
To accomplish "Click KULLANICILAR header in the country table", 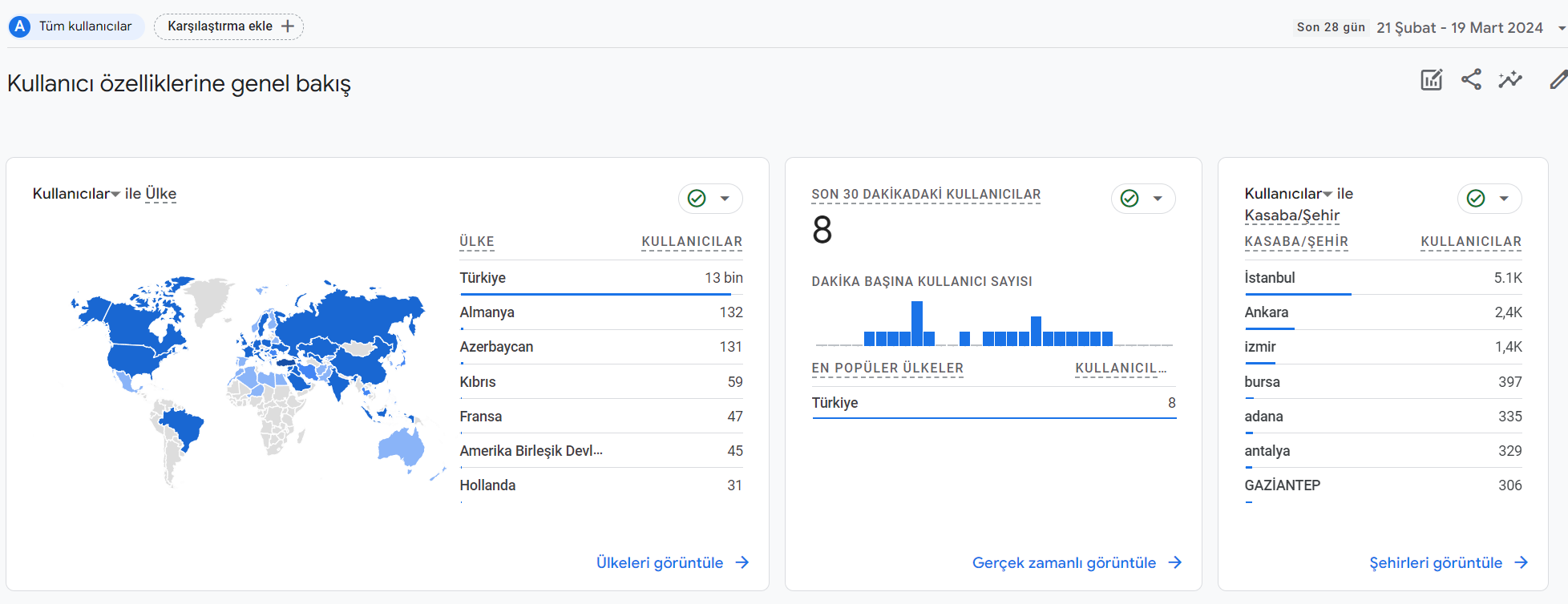I will tap(692, 242).
